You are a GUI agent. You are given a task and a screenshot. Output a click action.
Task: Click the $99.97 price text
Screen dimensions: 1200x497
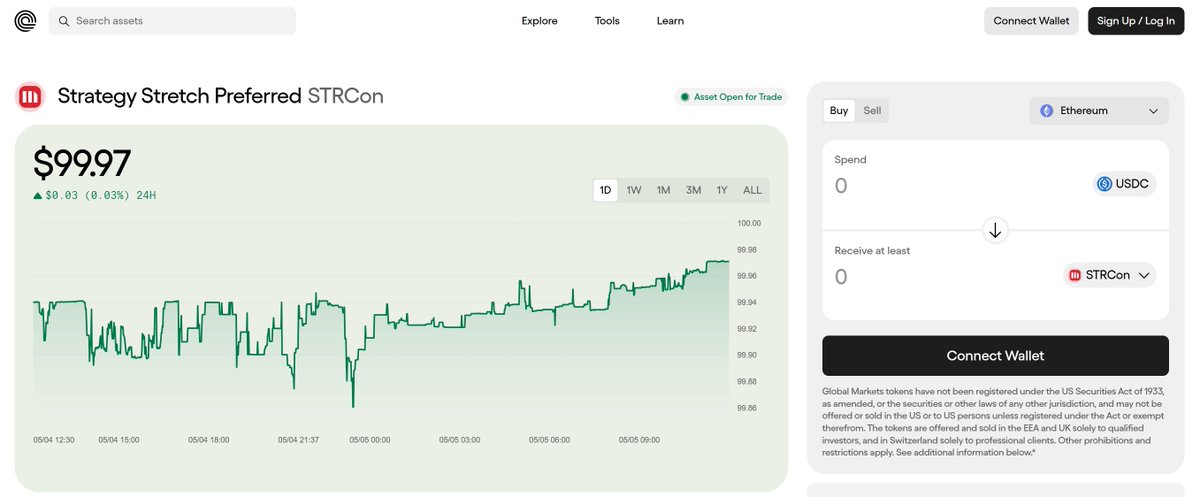click(82, 164)
